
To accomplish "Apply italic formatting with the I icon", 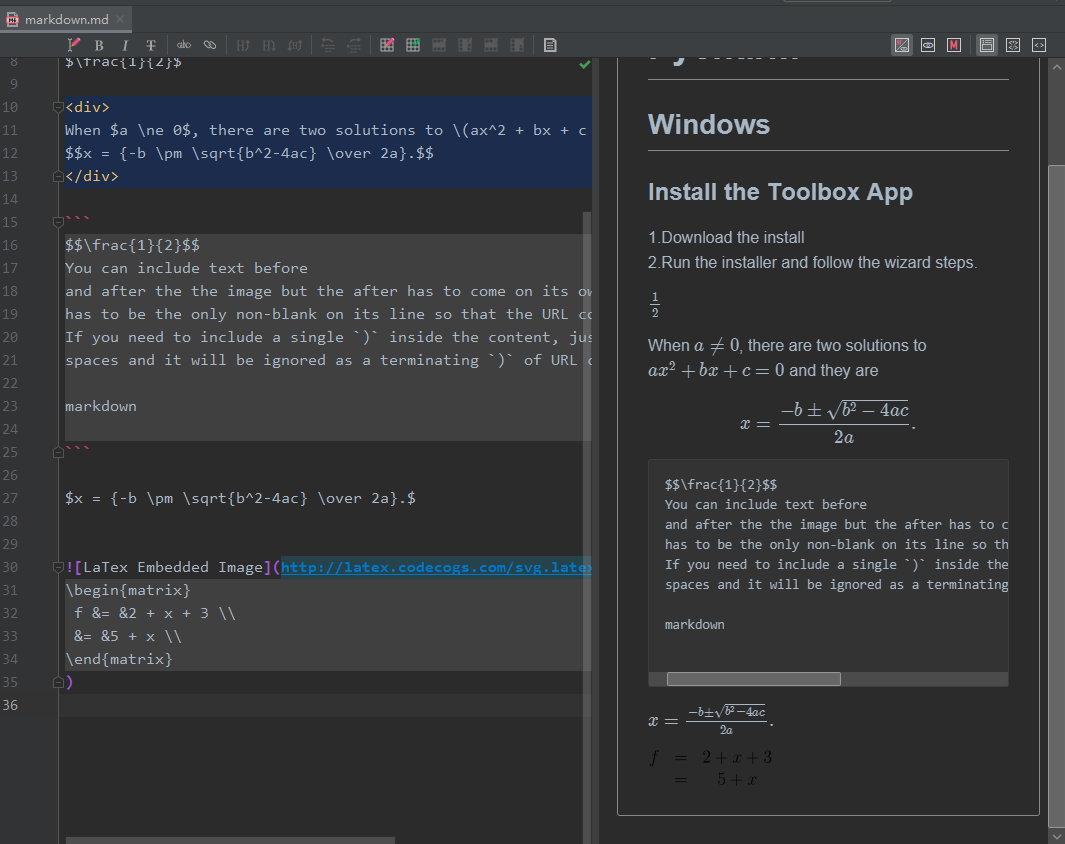I will [125, 45].
